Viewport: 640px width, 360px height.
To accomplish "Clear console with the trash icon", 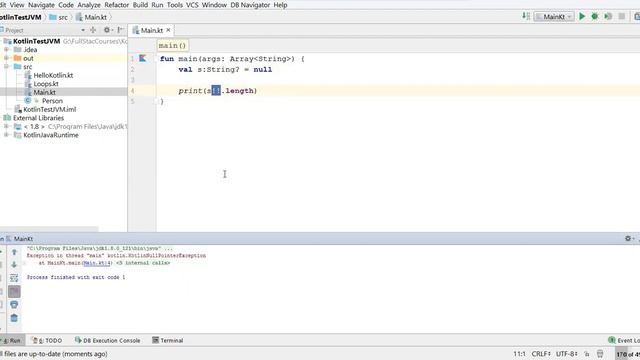I will 14,318.
